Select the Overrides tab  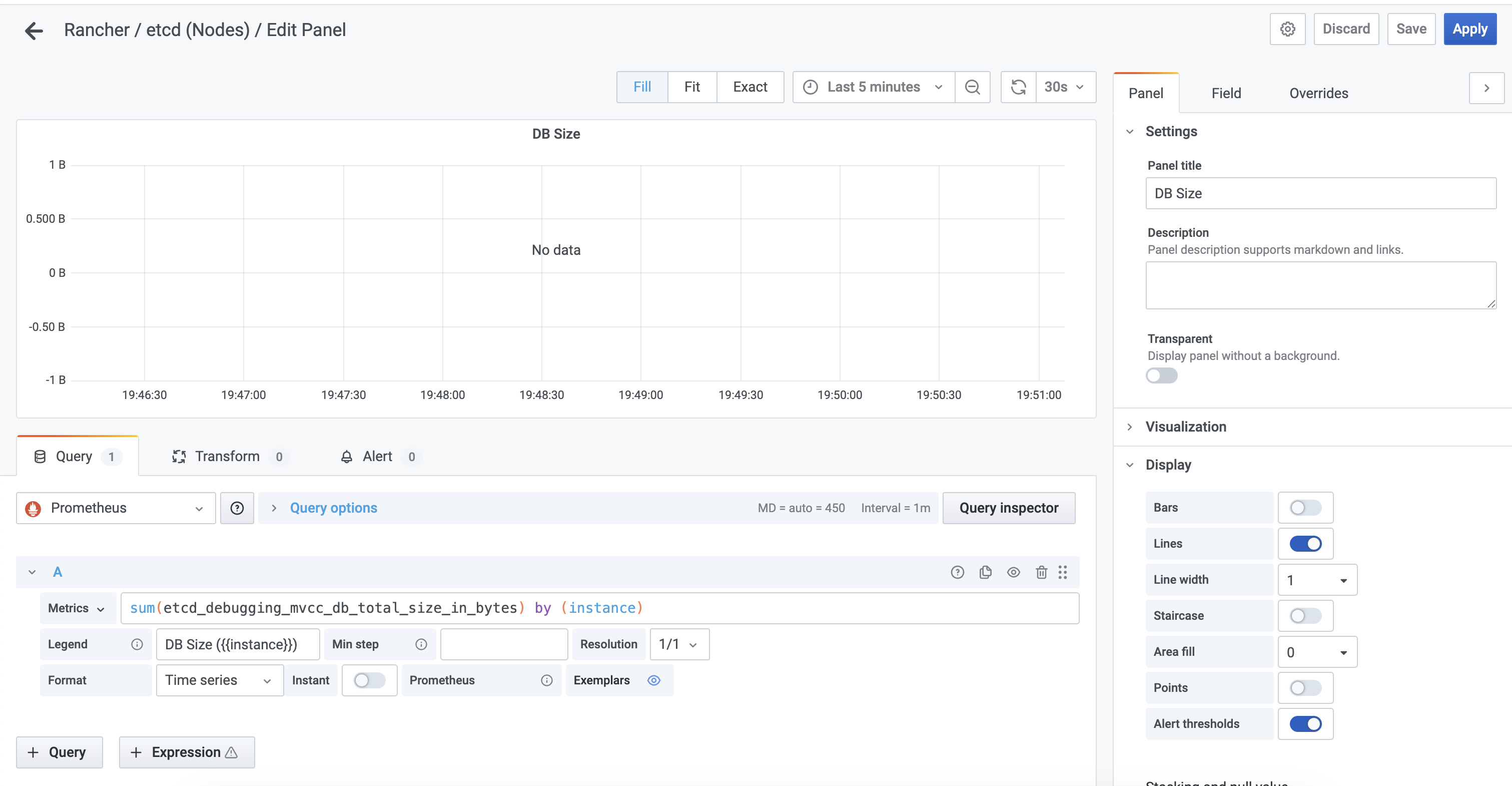(1318, 93)
